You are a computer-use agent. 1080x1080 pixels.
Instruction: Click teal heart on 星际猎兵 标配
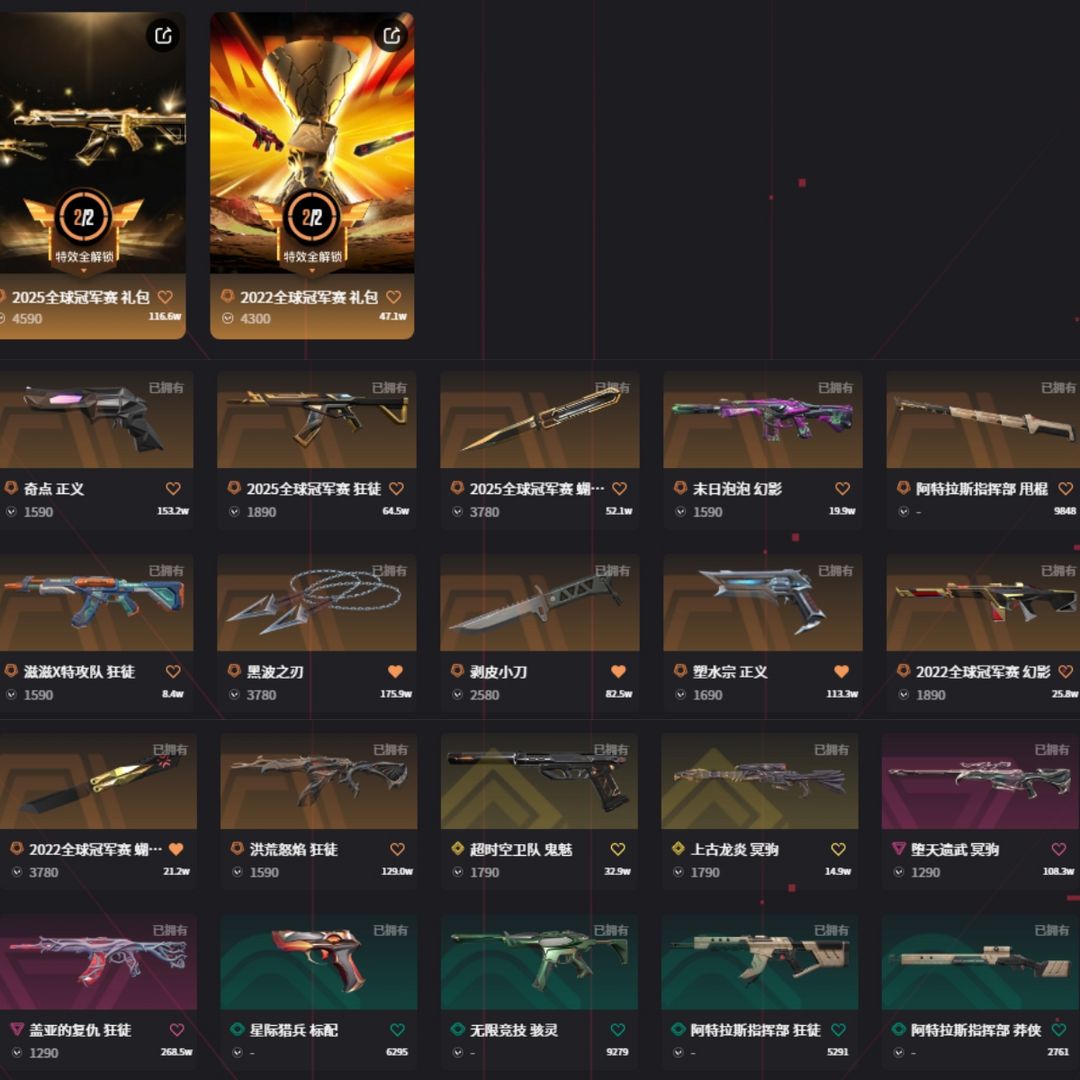pyautogui.click(x=397, y=1030)
